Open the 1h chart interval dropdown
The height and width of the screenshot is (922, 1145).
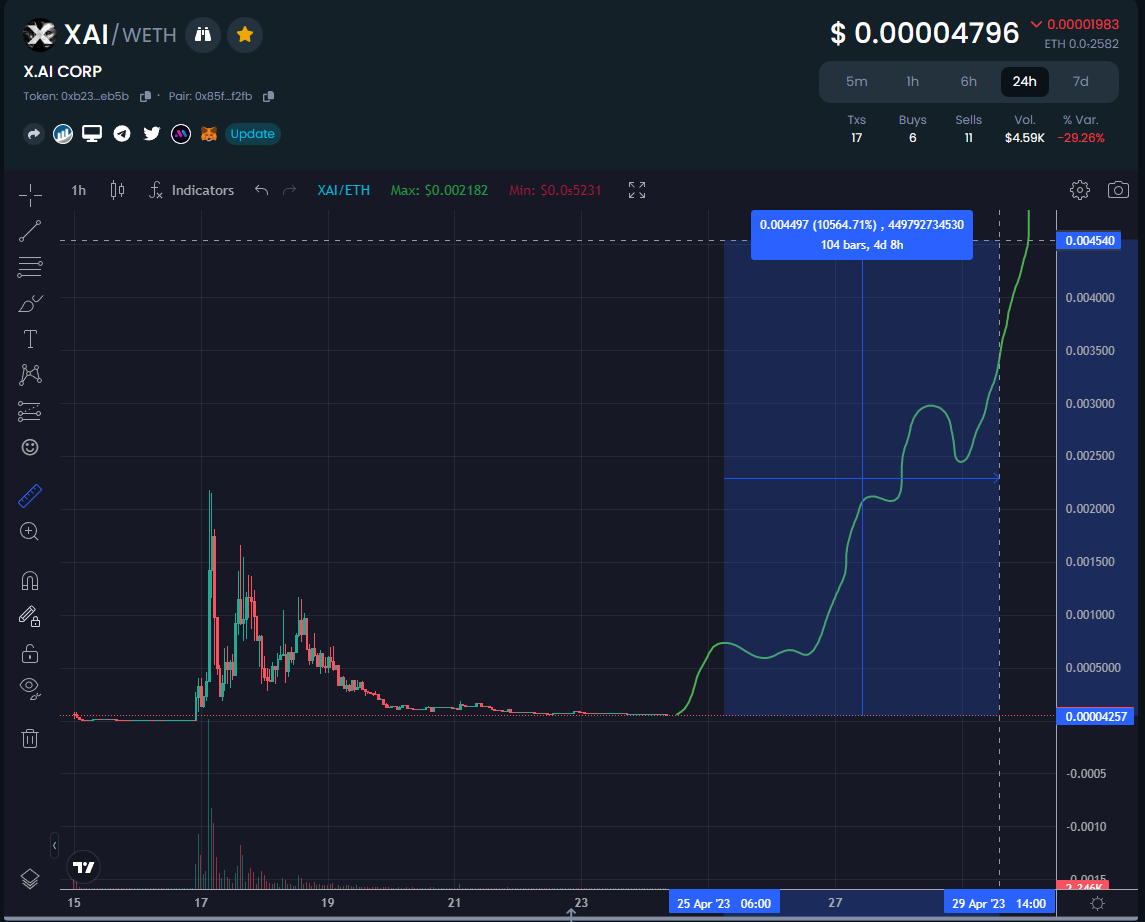coord(79,191)
